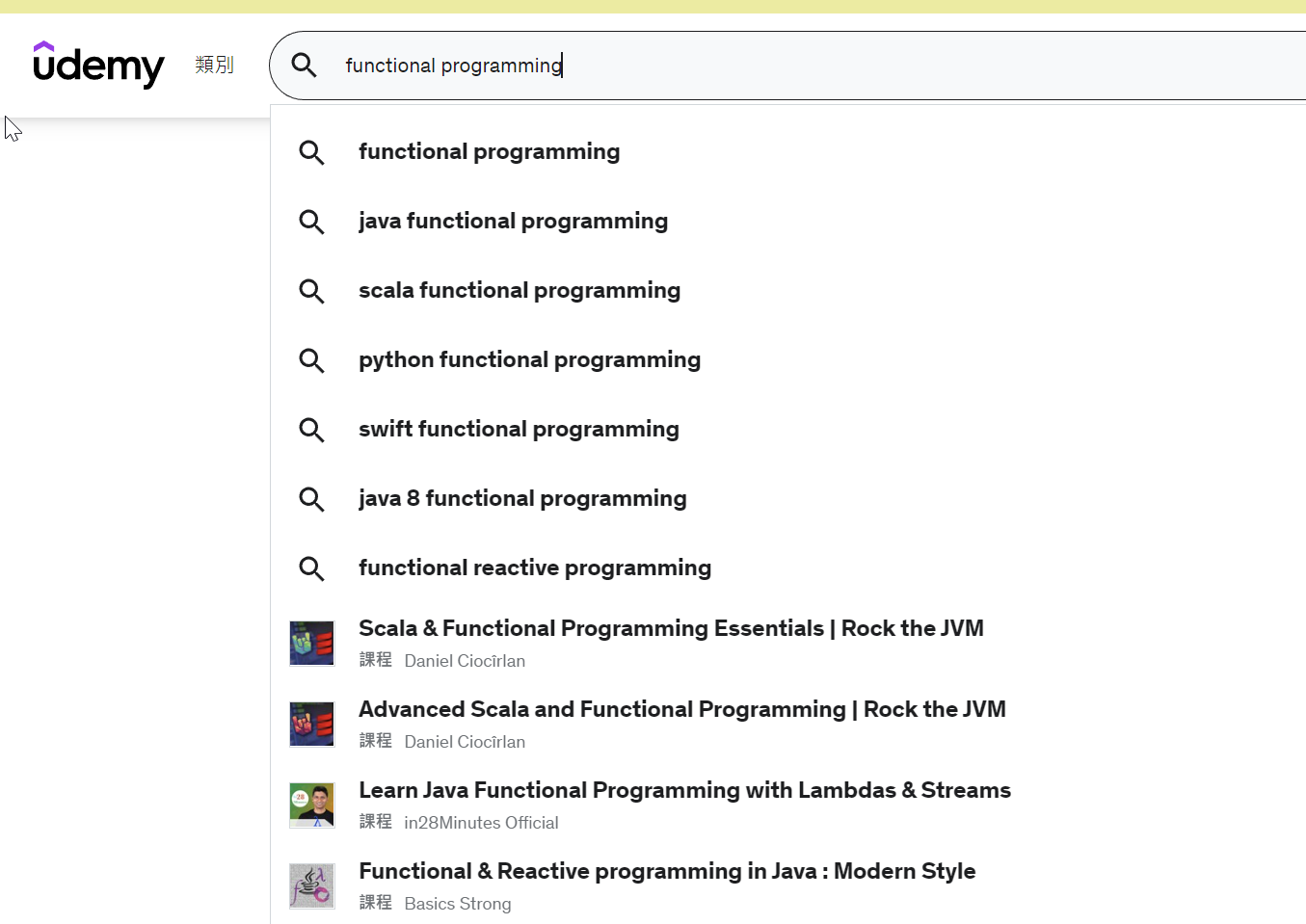Click magnifier icon beside 'scala functional programming'

(x=311, y=291)
